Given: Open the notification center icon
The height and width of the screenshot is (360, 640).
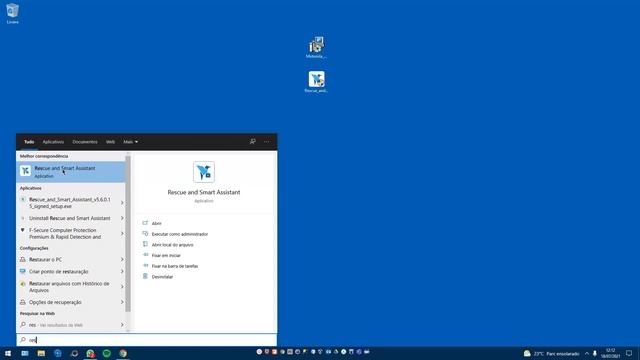Looking at the screenshot, I should [x=629, y=353].
